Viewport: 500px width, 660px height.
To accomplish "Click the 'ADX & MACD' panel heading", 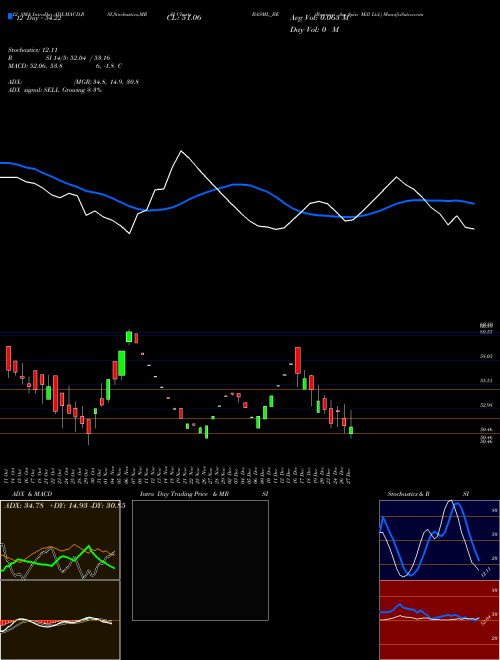I will tap(32, 494).
